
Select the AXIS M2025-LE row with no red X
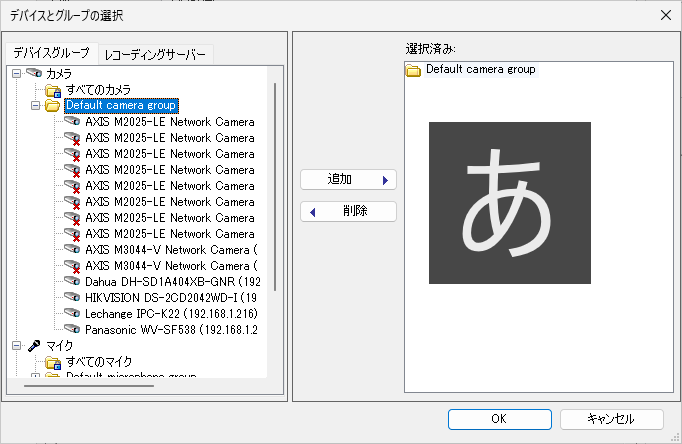tap(170, 122)
